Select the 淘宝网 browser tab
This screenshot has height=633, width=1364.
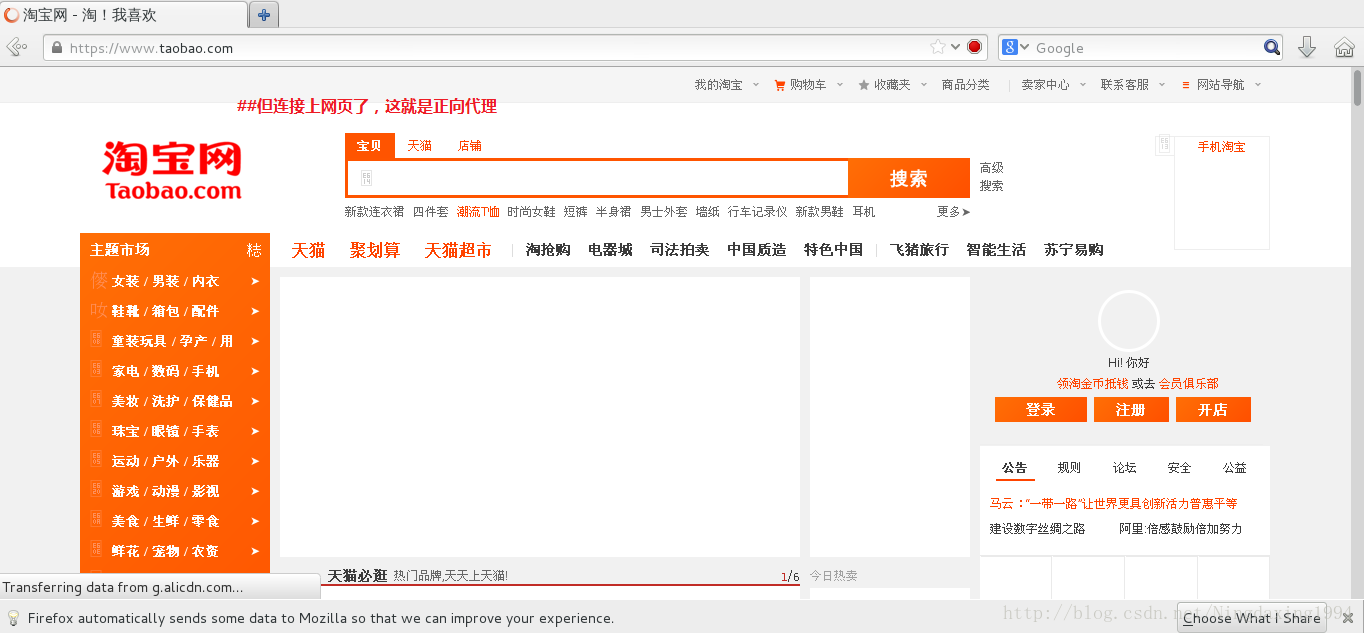tap(124, 15)
